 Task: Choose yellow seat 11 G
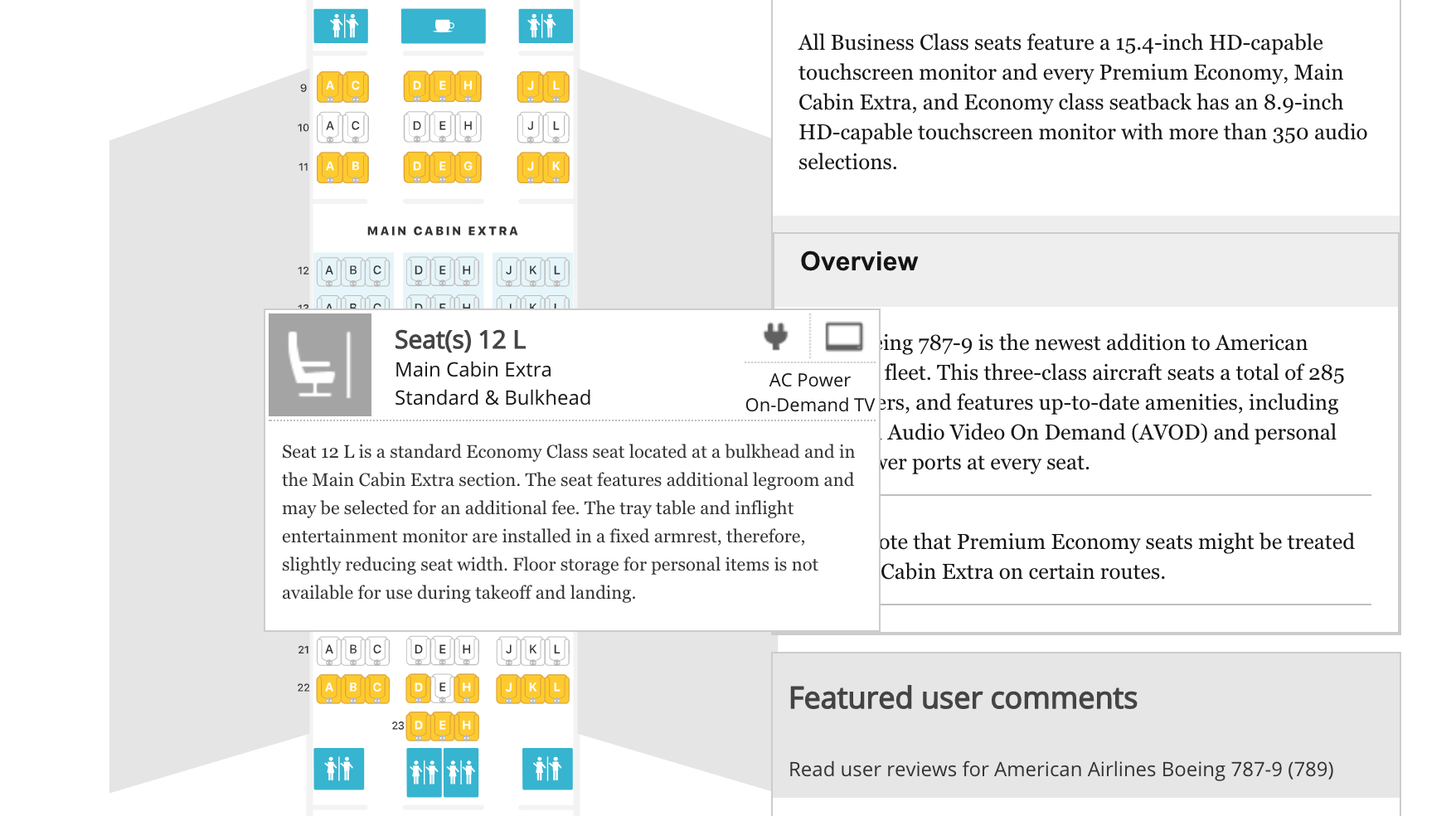click(468, 167)
